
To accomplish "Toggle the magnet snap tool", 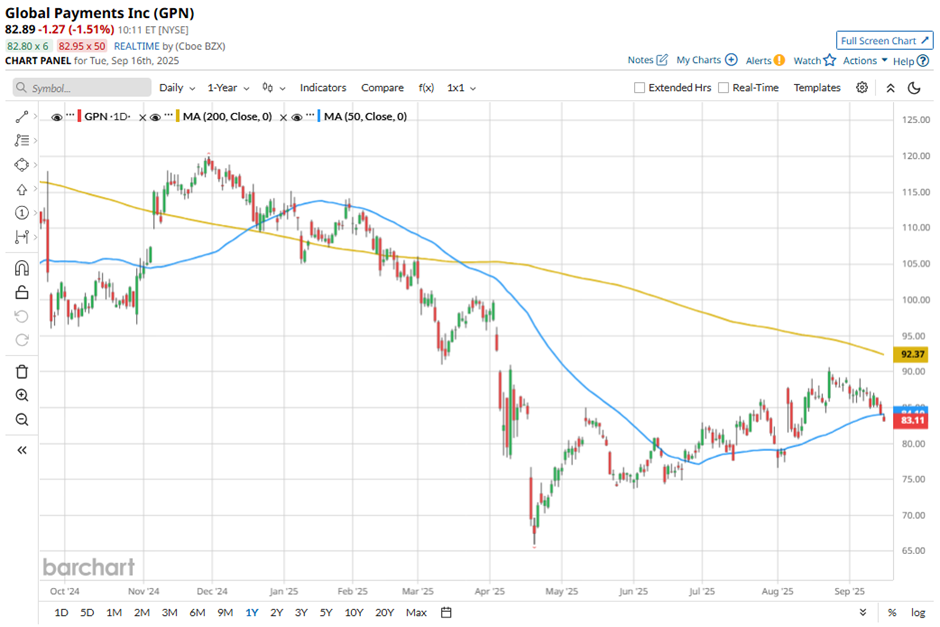I will point(22,268).
